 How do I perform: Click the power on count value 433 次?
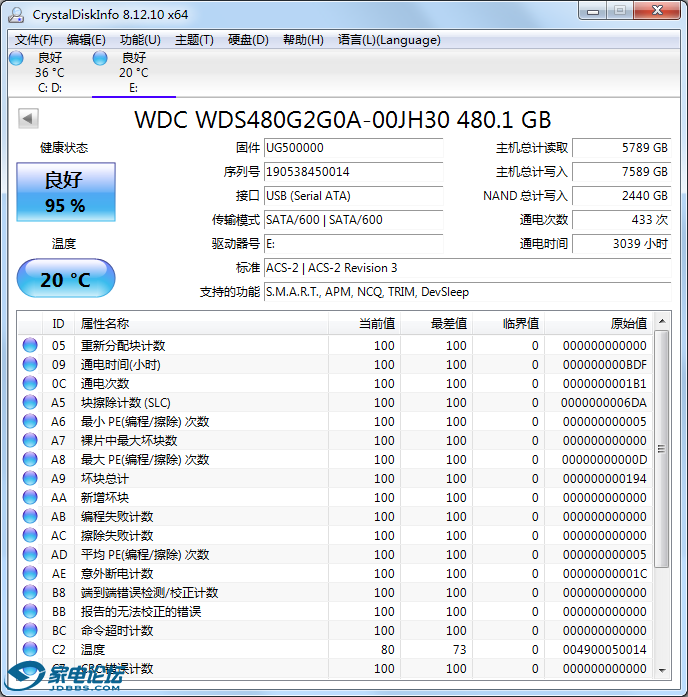[x=621, y=220]
